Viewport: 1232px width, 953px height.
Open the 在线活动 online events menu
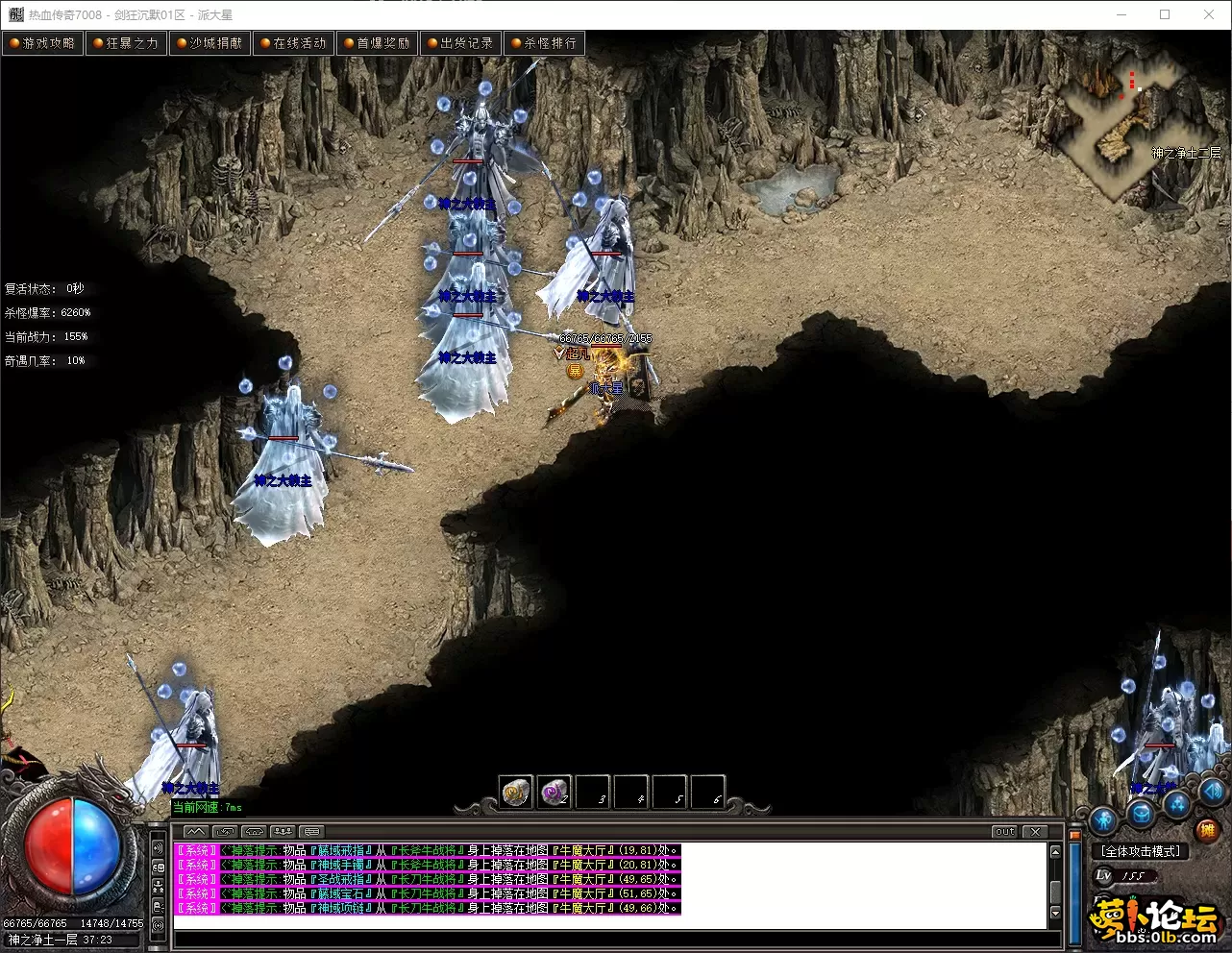pyautogui.click(x=294, y=43)
